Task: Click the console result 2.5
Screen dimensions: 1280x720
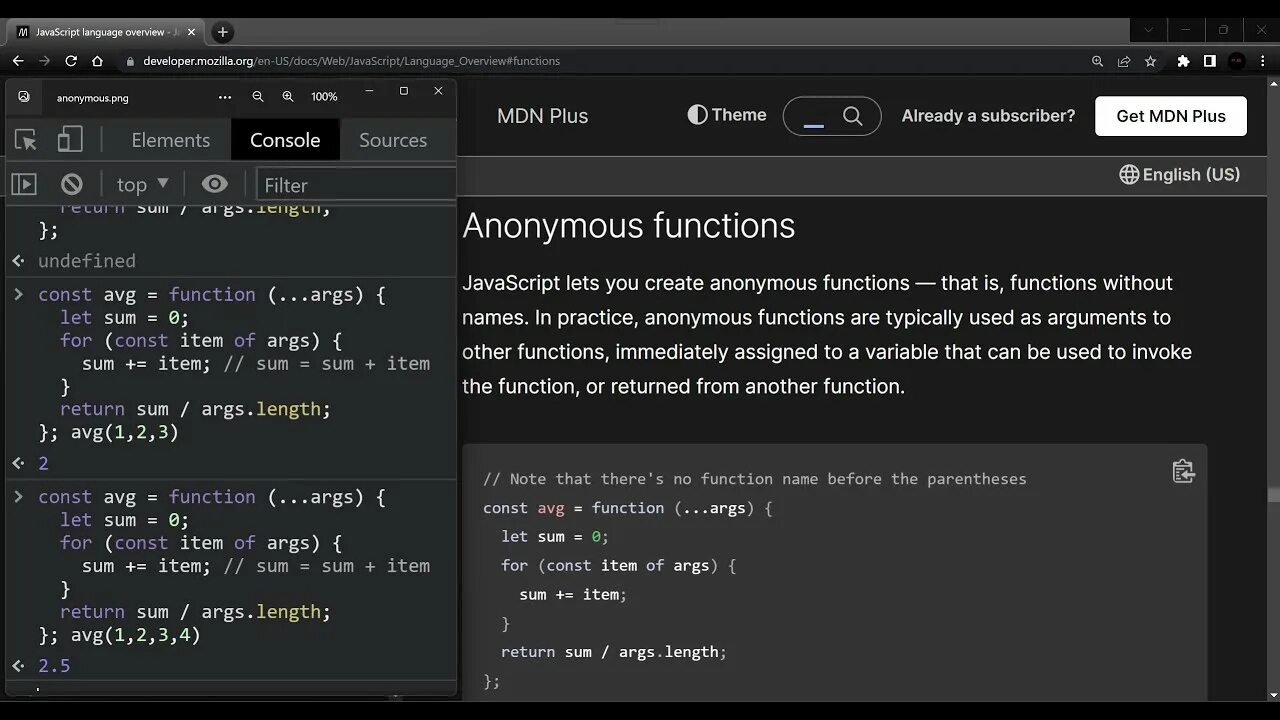Action: point(54,665)
